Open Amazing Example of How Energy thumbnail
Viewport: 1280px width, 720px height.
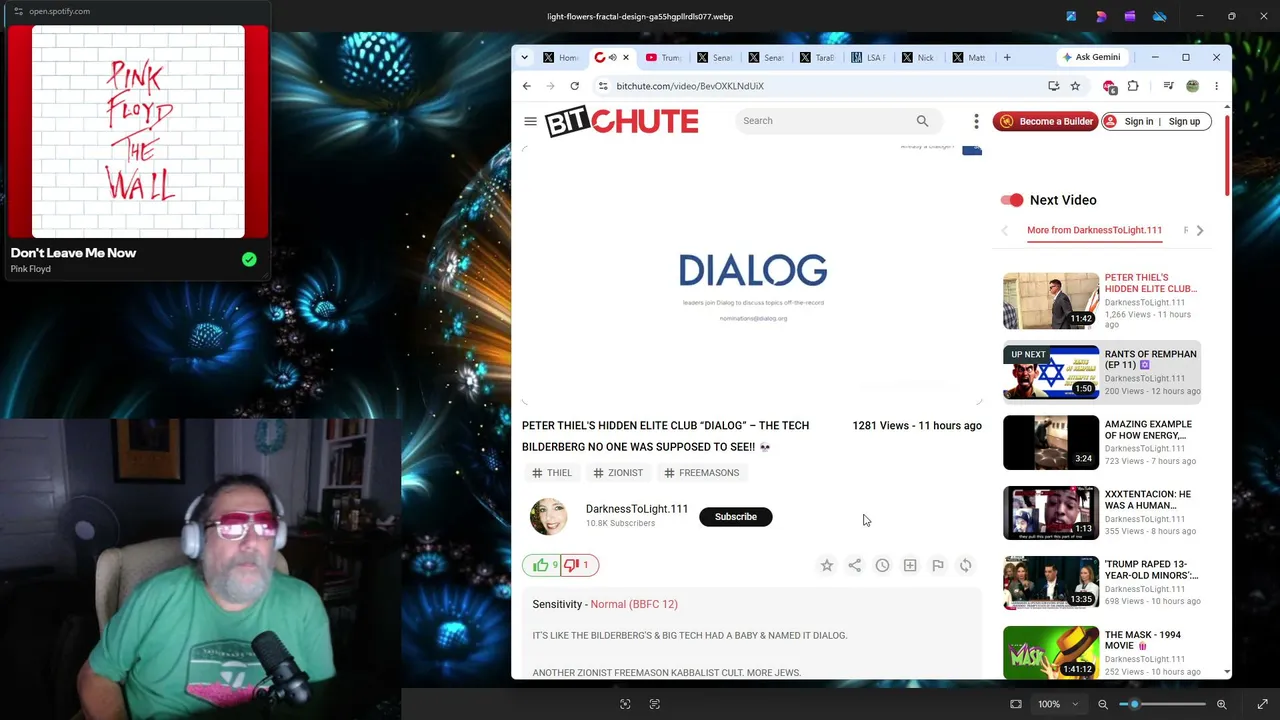(x=1051, y=442)
